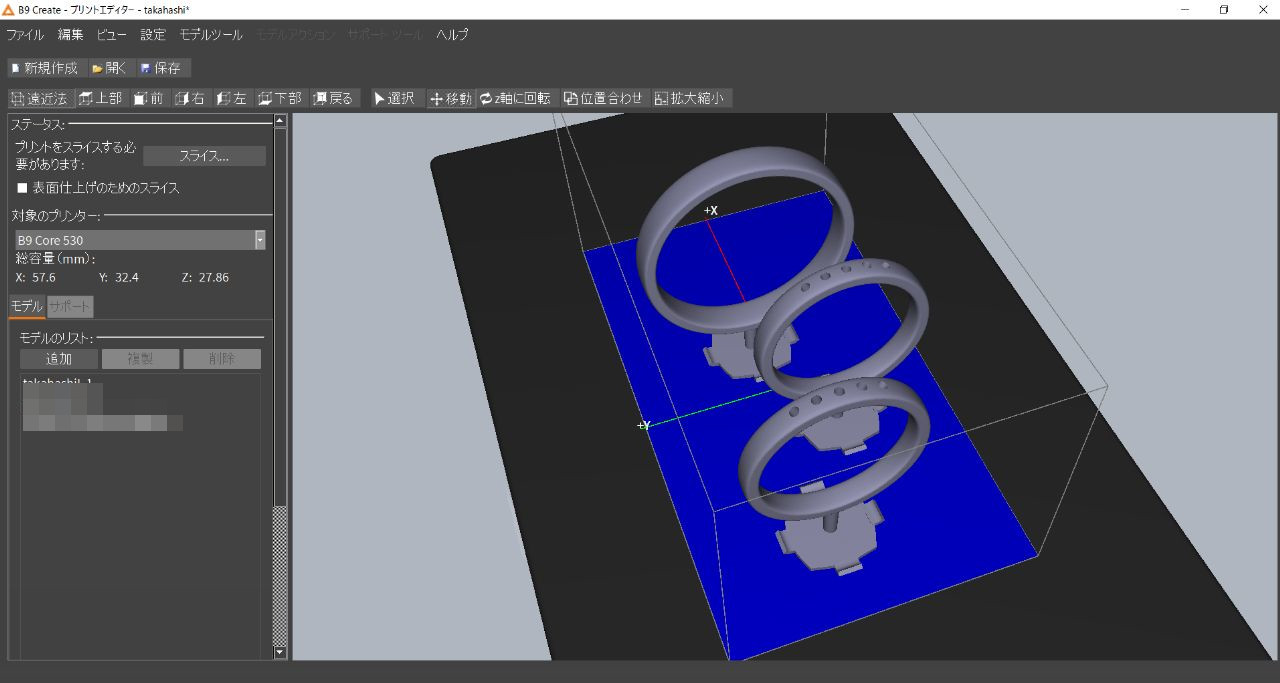Open the 設定 menu
1280x683 pixels.
pyautogui.click(x=153, y=34)
